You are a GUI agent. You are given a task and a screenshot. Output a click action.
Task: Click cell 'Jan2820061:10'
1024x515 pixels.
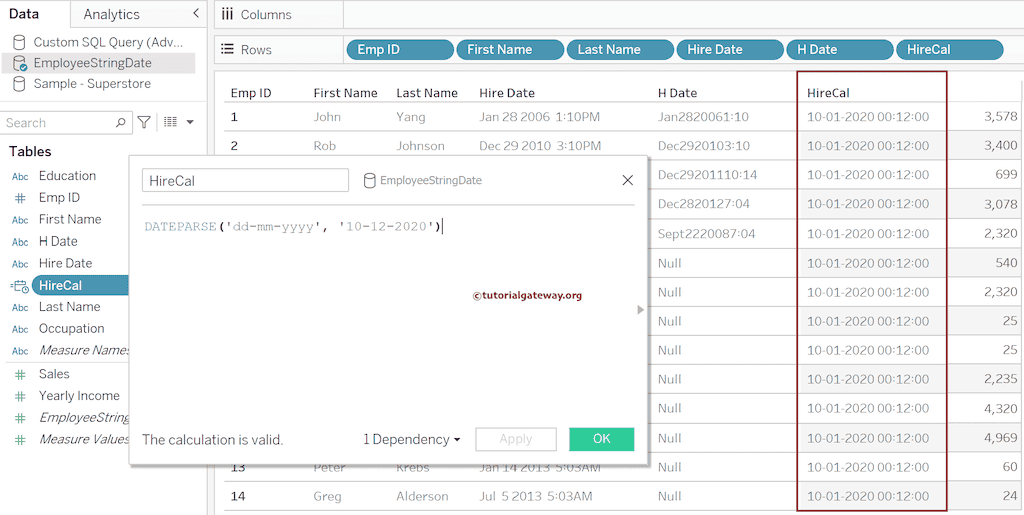tap(703, 117)
